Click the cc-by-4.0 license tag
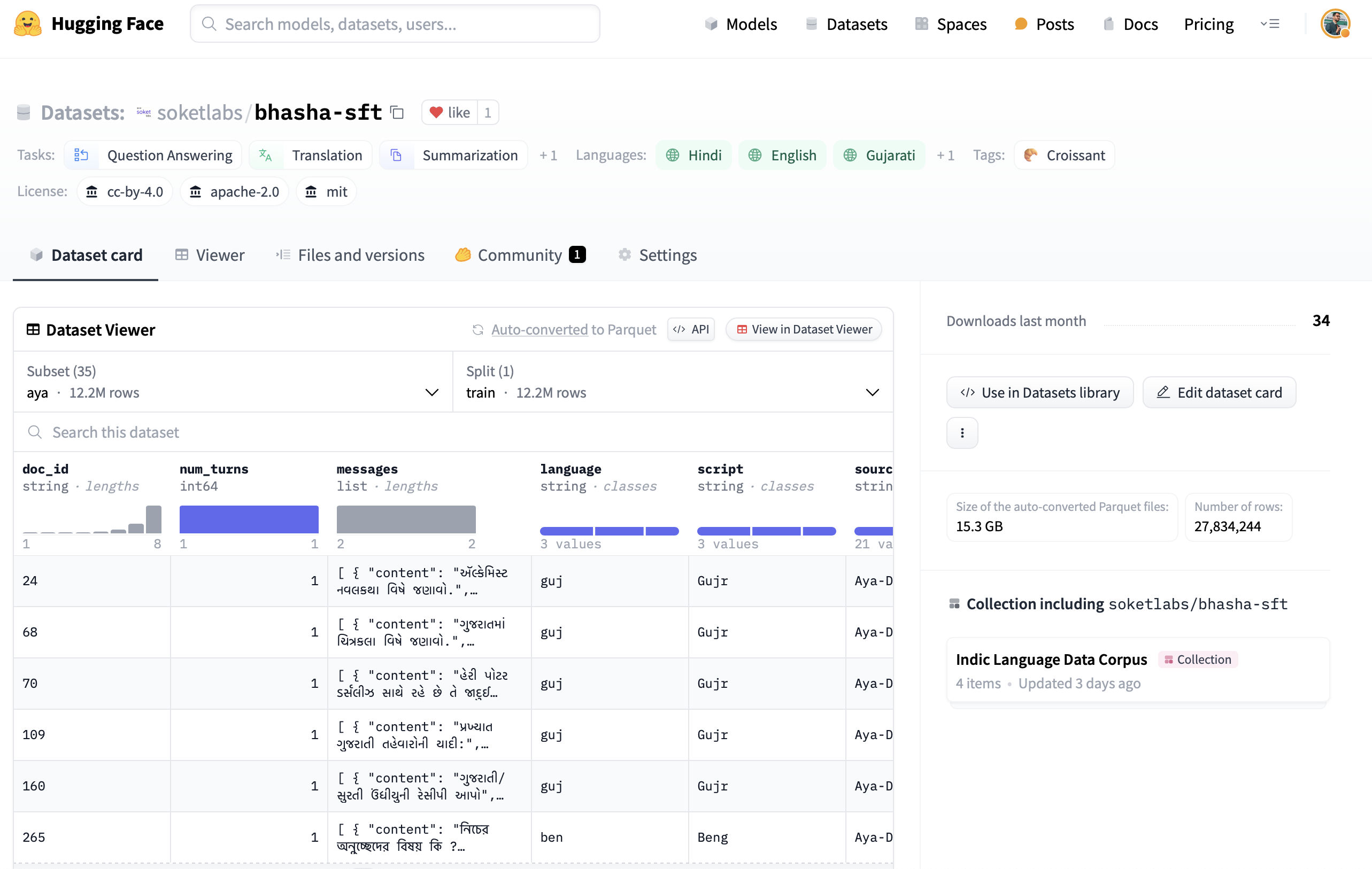1372x869 pixels. click(x=125, y=192)
